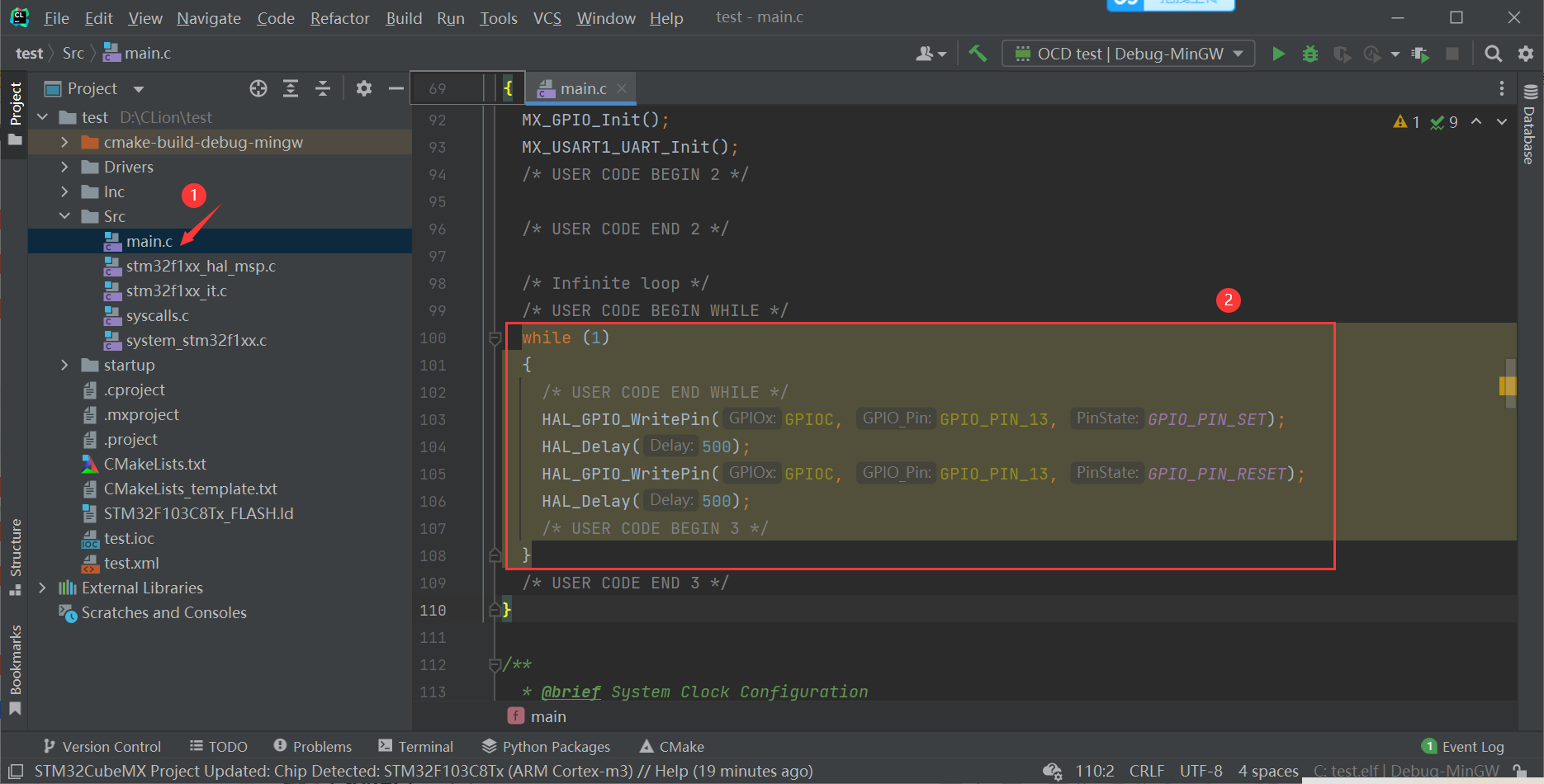Open the Structure tool window

(15, 557)
